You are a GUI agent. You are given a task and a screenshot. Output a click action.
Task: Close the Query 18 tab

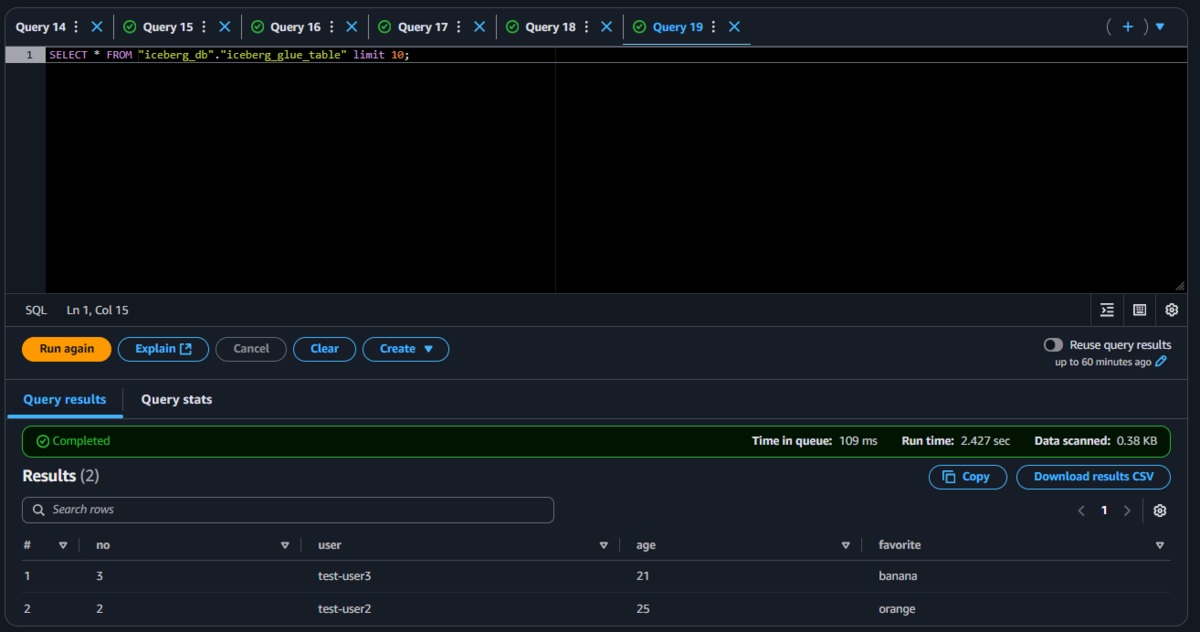pyautogui.click(x=606, y=27)
